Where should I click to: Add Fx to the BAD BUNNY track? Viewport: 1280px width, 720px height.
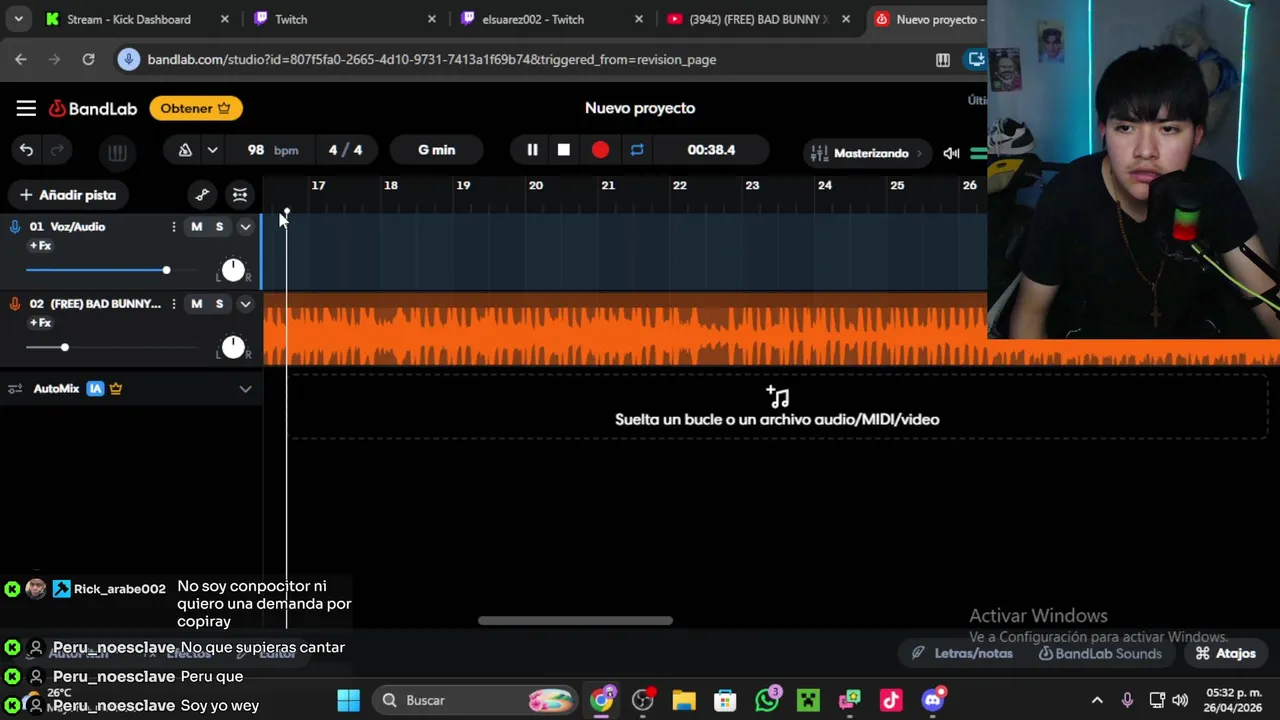(40, 323)
